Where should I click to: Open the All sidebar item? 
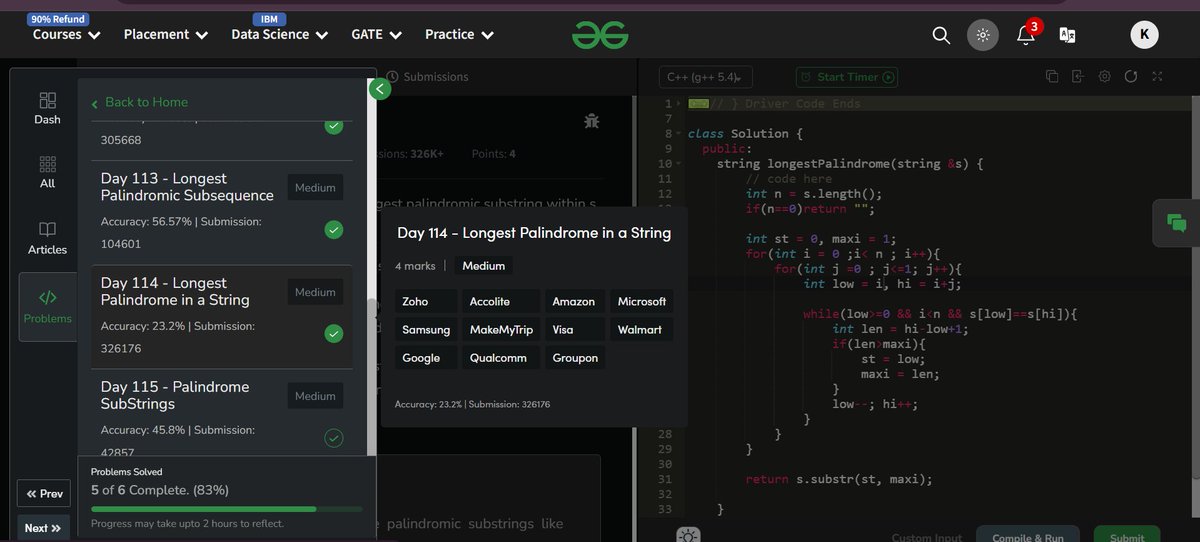47,172
